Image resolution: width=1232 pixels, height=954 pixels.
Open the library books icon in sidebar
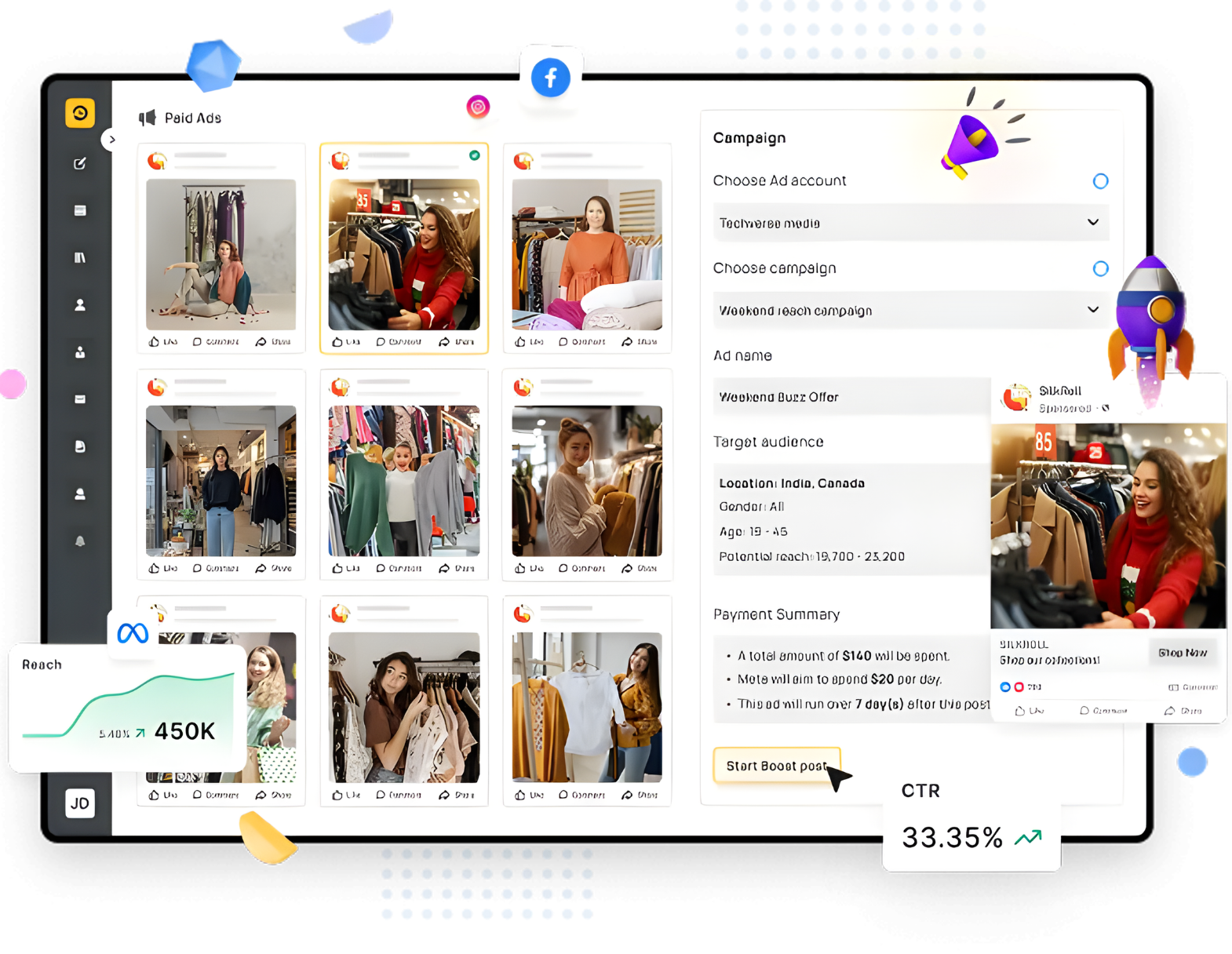pyautogui.click(x=80, y=258)
